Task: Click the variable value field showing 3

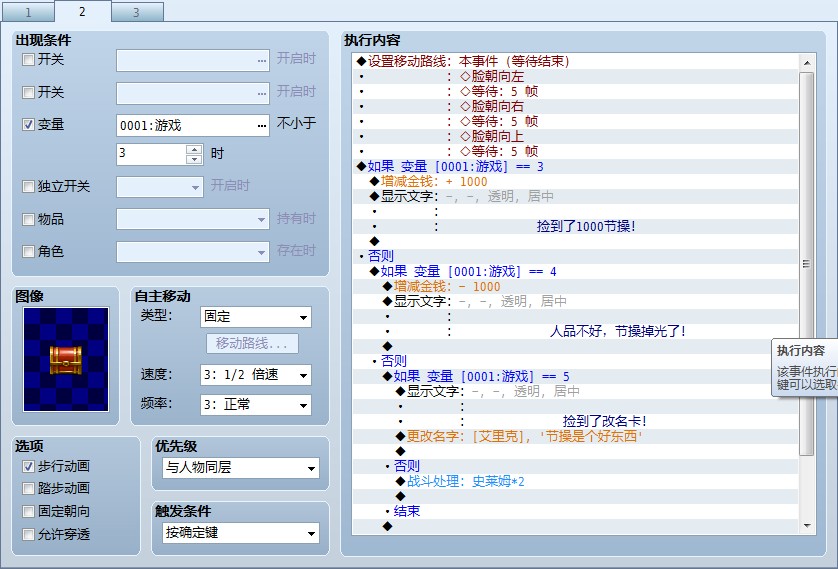Action: [x=152, y=154]
